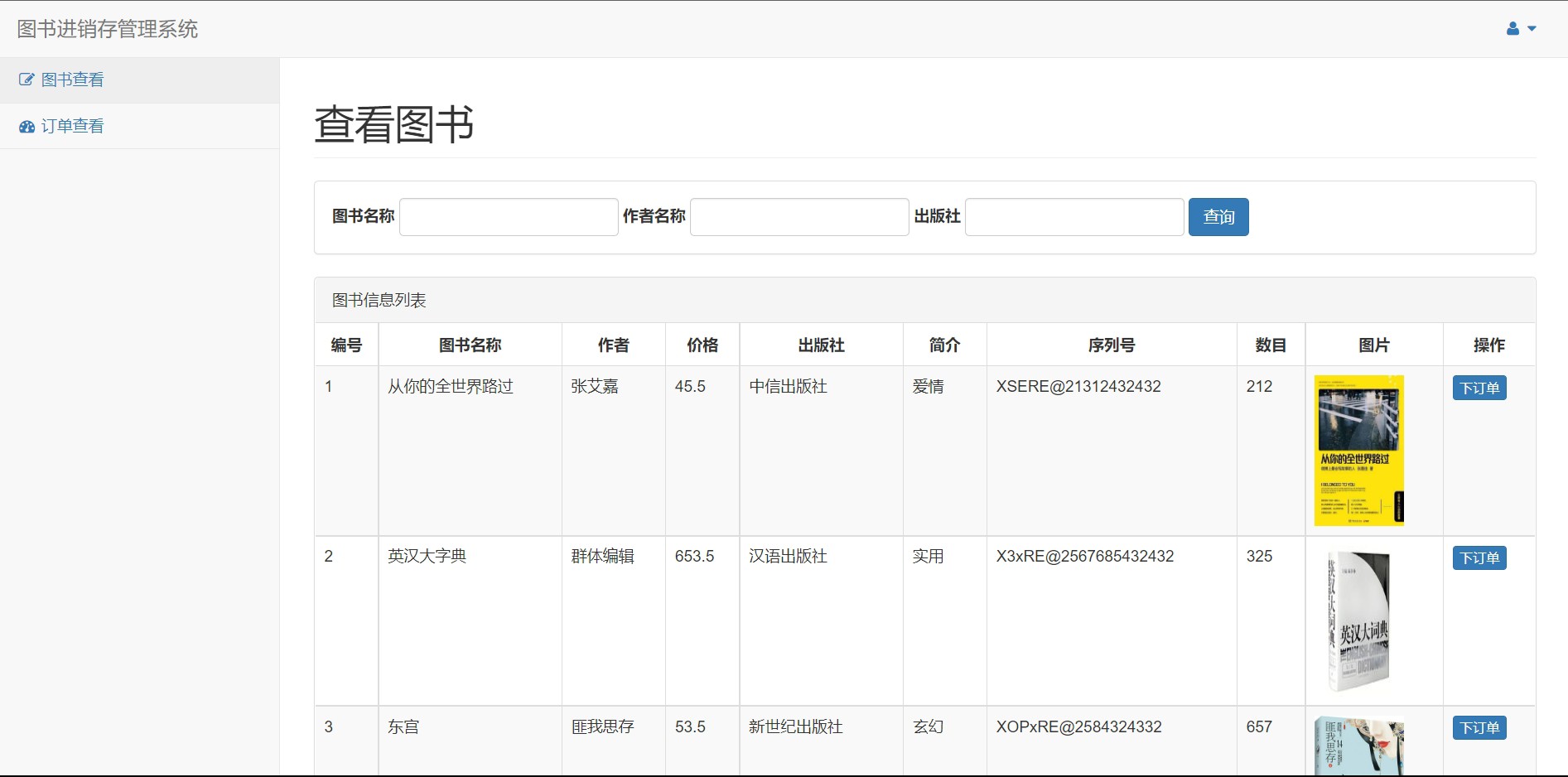Focus the 出版社 search input field
This screenshot has width=1568, height=777.
coord(1074,217)
